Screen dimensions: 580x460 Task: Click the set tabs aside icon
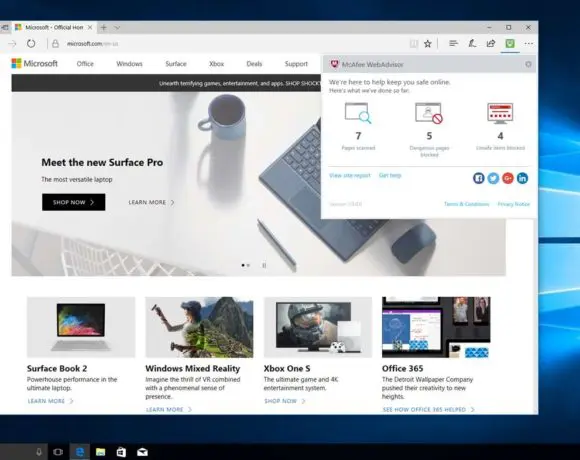point(4,27)
